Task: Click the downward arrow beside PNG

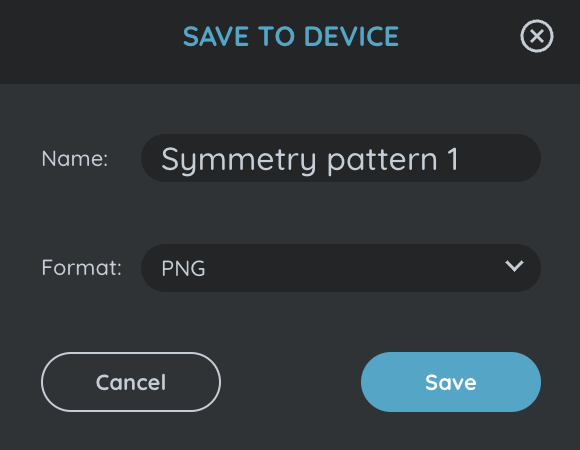Action: coord(514,265)
